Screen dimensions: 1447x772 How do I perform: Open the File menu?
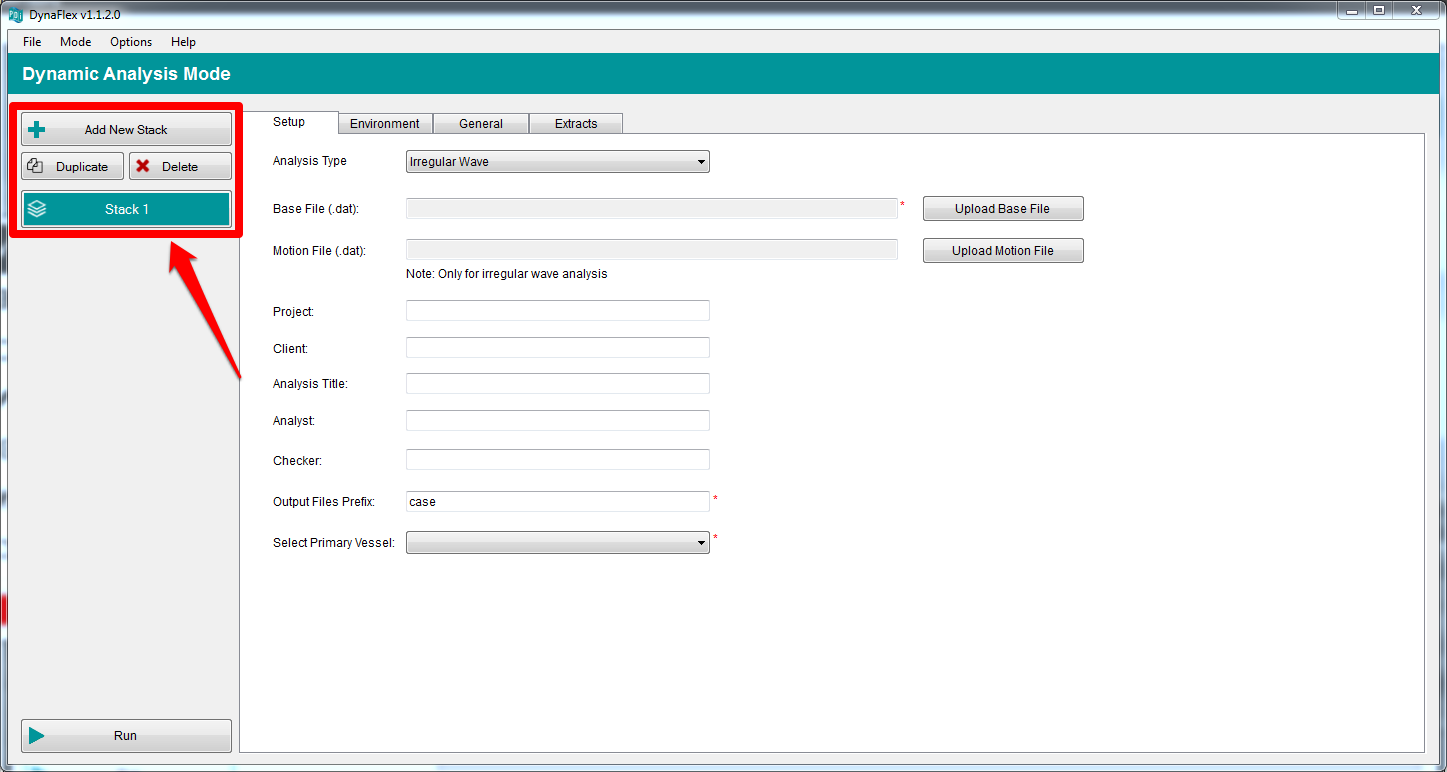click(32, 42)
